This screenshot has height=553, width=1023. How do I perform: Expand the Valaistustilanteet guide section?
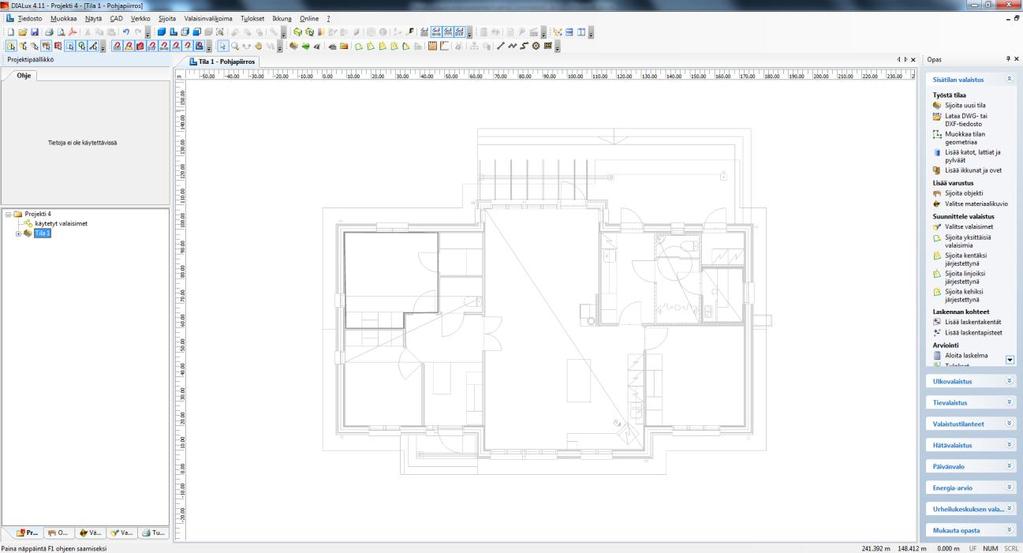click(x=1009, y=423)
